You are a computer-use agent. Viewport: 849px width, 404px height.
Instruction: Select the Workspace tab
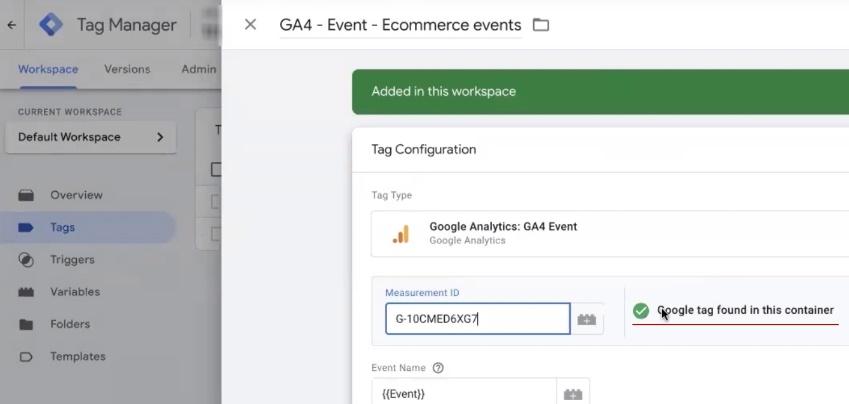tap(48, 69)
